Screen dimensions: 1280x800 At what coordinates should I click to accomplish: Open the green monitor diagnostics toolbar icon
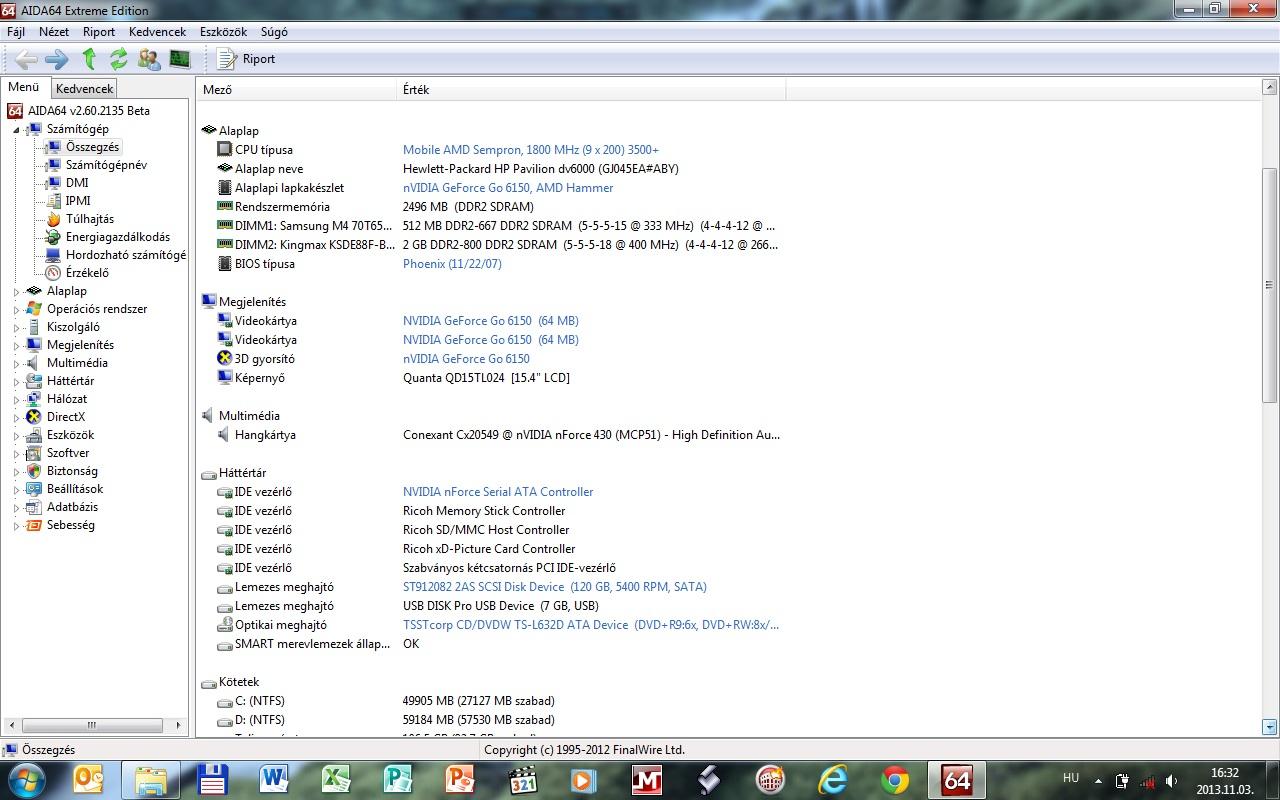pos(180,59)
